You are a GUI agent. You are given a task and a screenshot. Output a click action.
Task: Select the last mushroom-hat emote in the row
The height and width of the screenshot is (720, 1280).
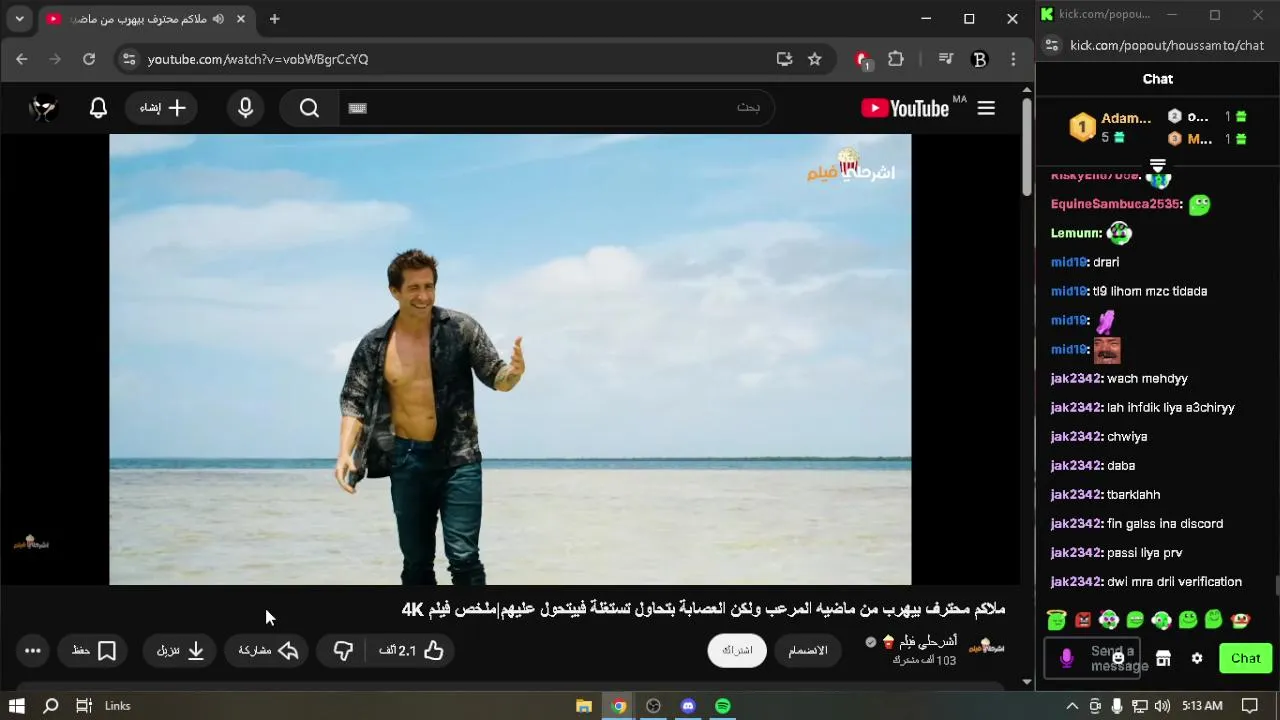click(x=1241, y=620)
